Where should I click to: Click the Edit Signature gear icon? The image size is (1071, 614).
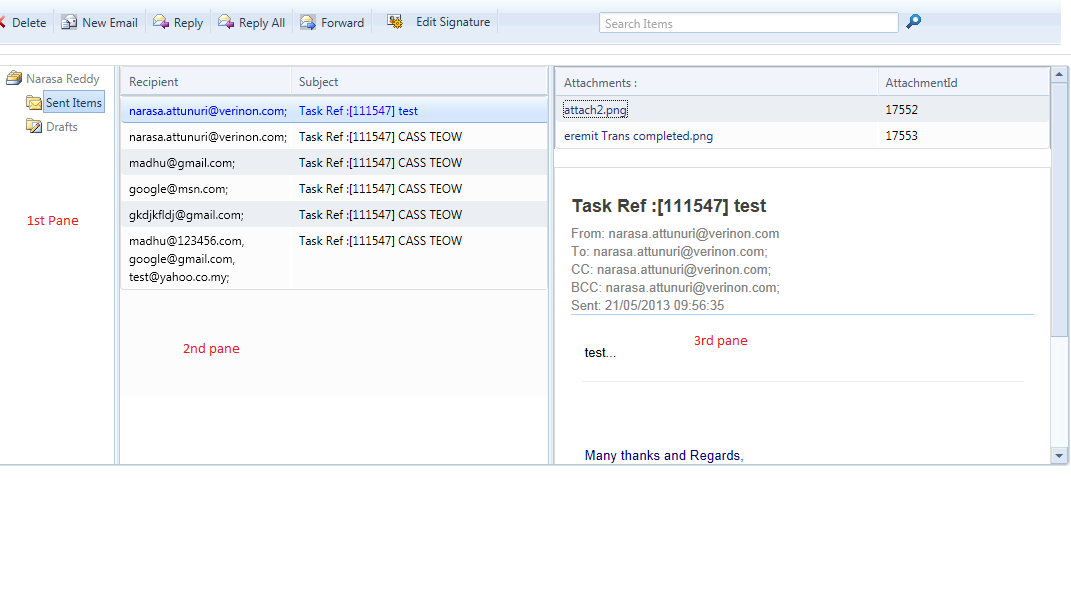(x=395, y=22)
